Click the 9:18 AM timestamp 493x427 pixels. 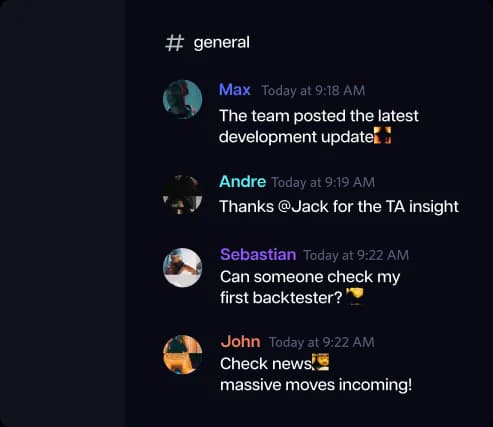313,91
